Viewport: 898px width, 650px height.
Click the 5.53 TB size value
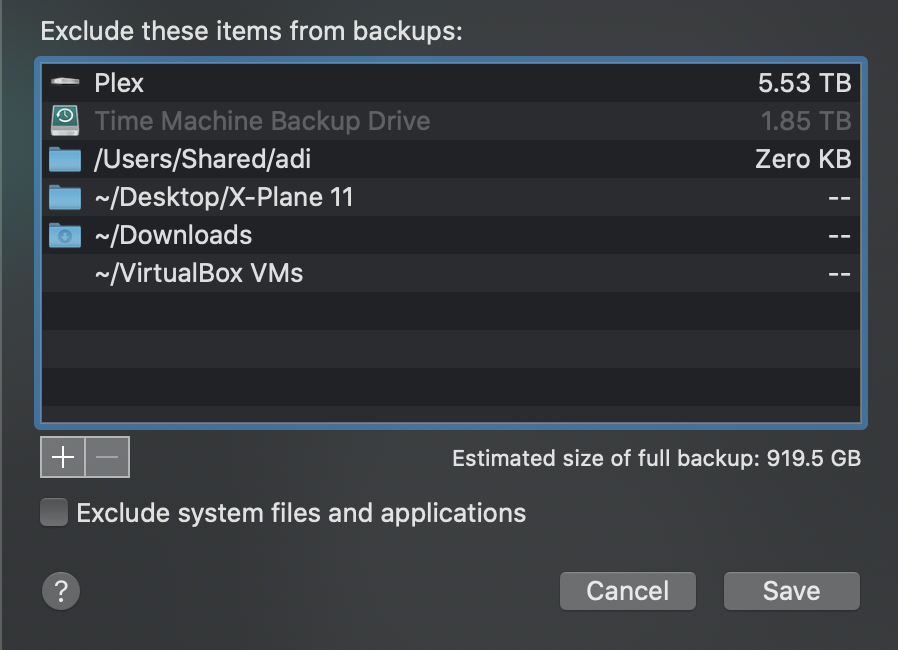click(x=804, y=83)
